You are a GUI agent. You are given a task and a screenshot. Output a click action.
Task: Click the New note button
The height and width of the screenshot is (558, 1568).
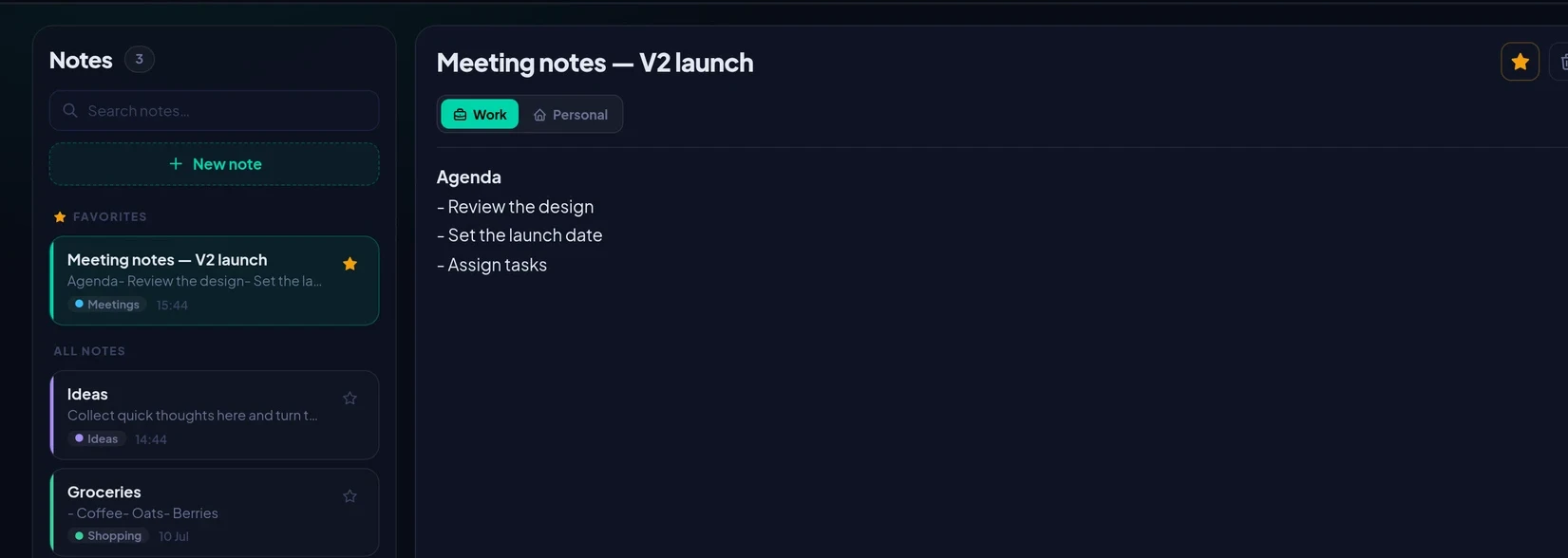tap(215, 164)
